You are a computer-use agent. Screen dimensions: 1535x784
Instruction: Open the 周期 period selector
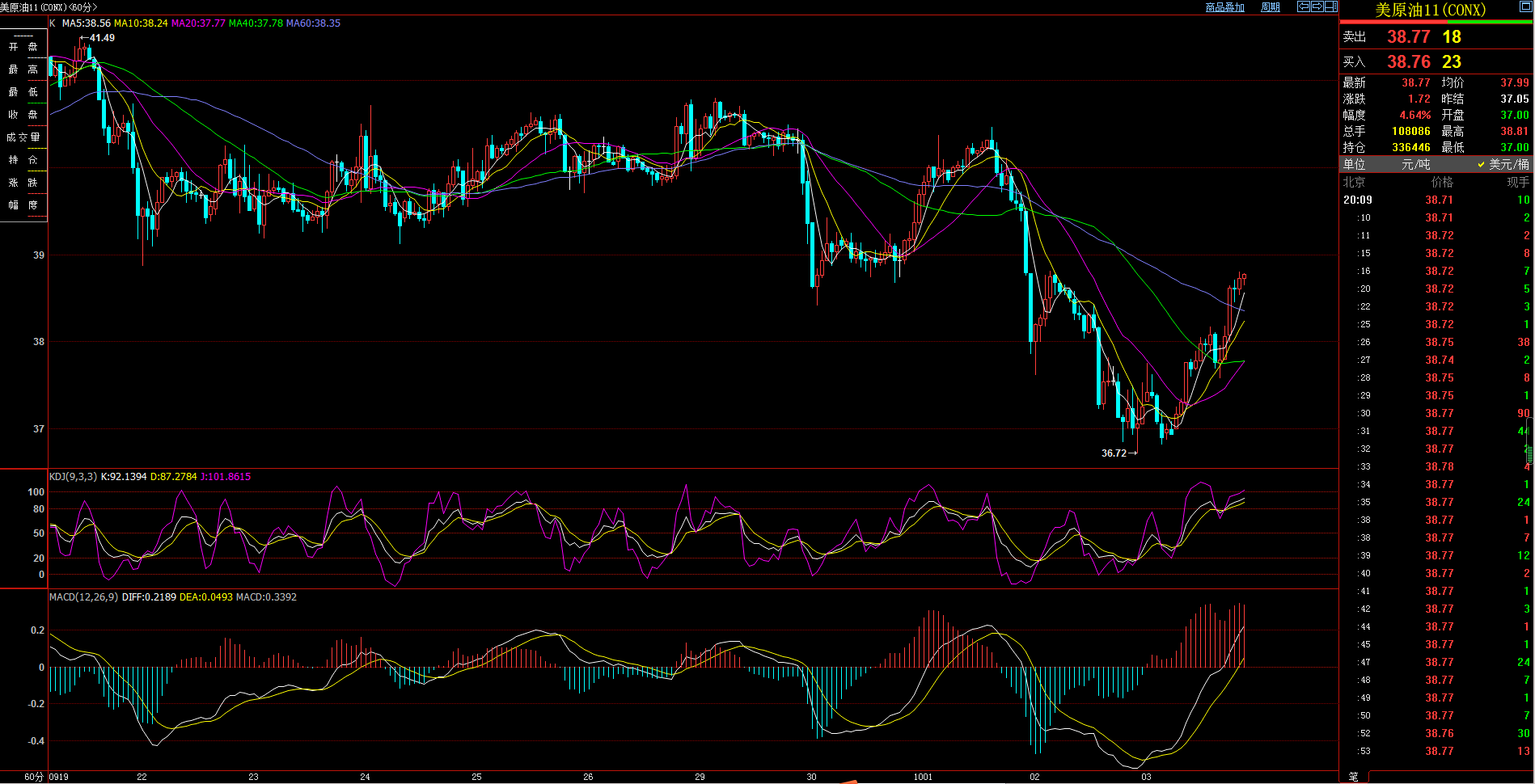point(1270,7)
